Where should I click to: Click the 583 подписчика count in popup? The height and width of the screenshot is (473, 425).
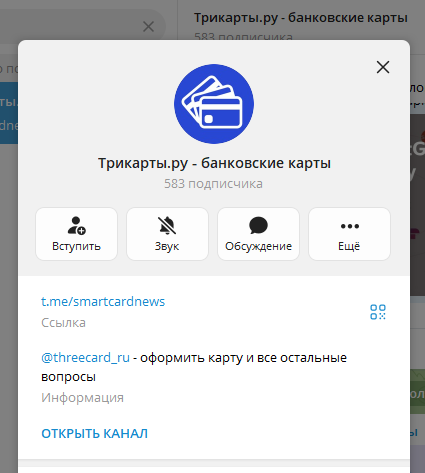tap(213, 184)
